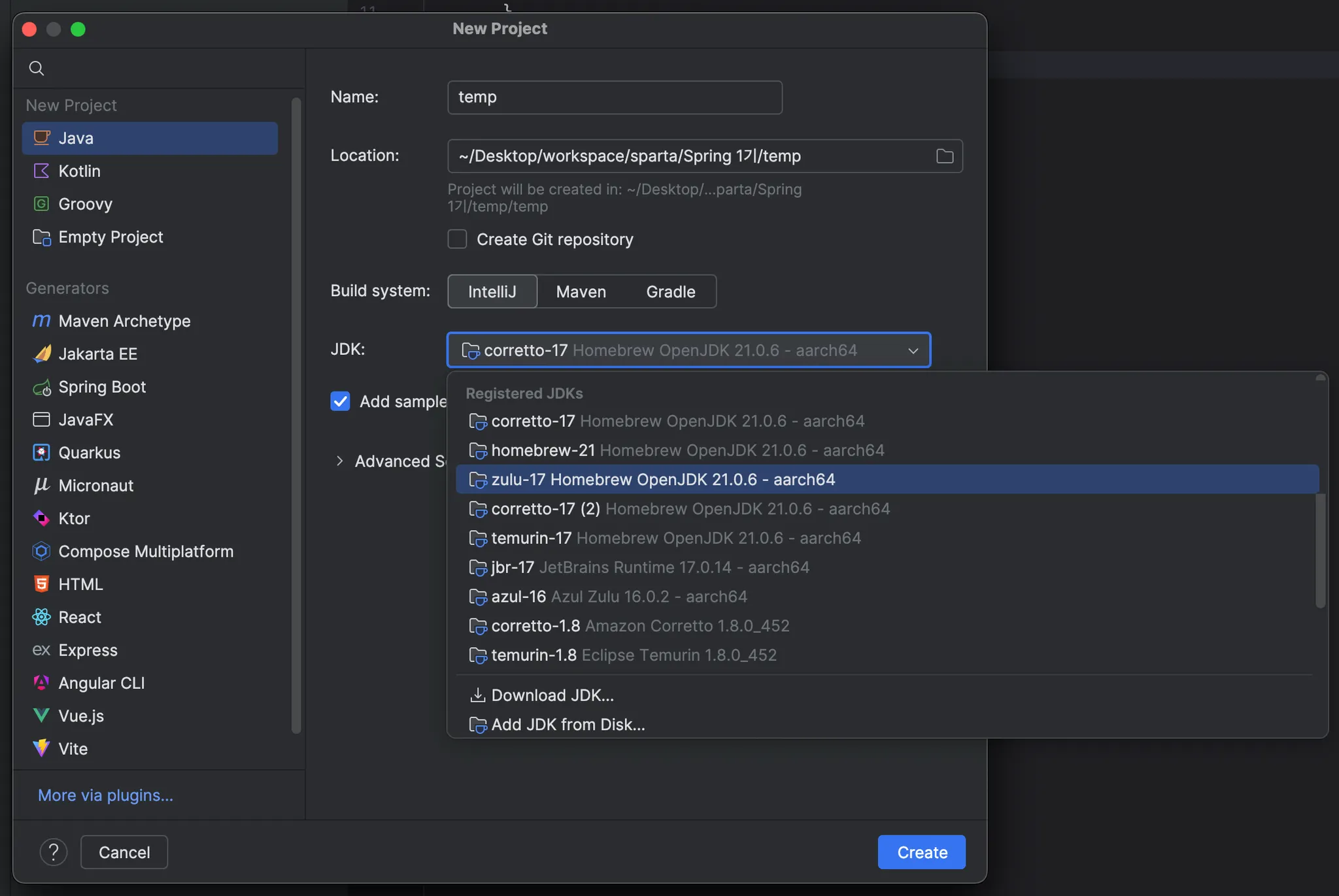The width and height of the screenshot is (1339, 896).
Task: Open the More via plugins... link
Action: click(105, 795)
